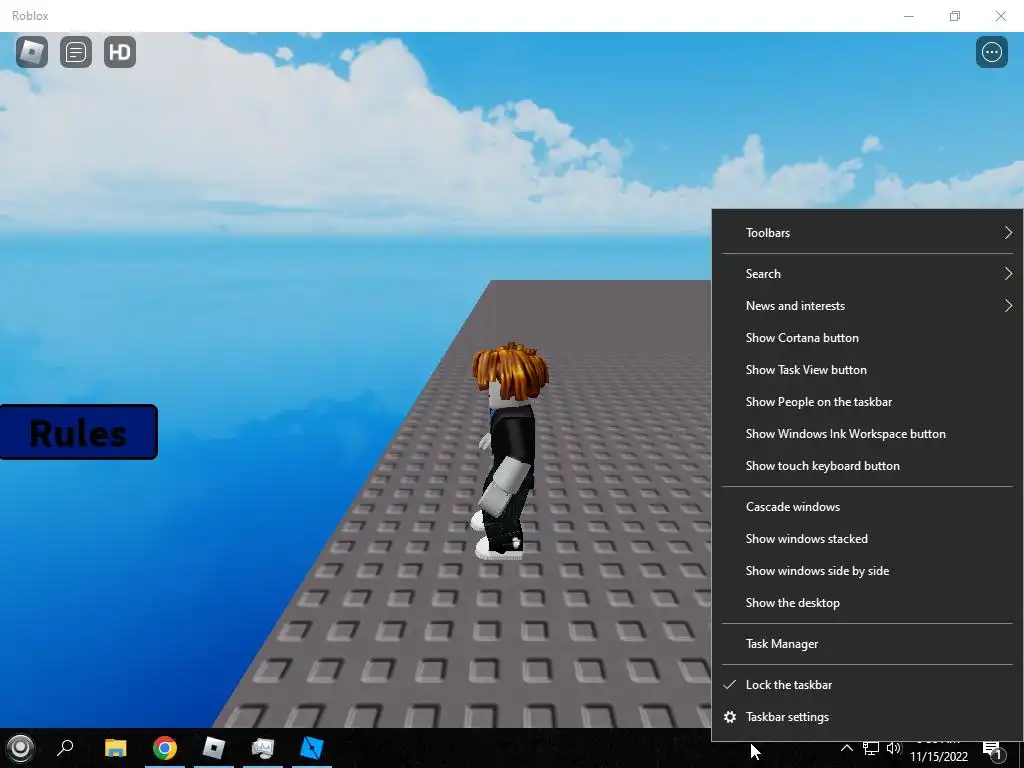Expand the News and interests submenu
Viewport: 1024px width, 768px height.
(x=867, y=306)
